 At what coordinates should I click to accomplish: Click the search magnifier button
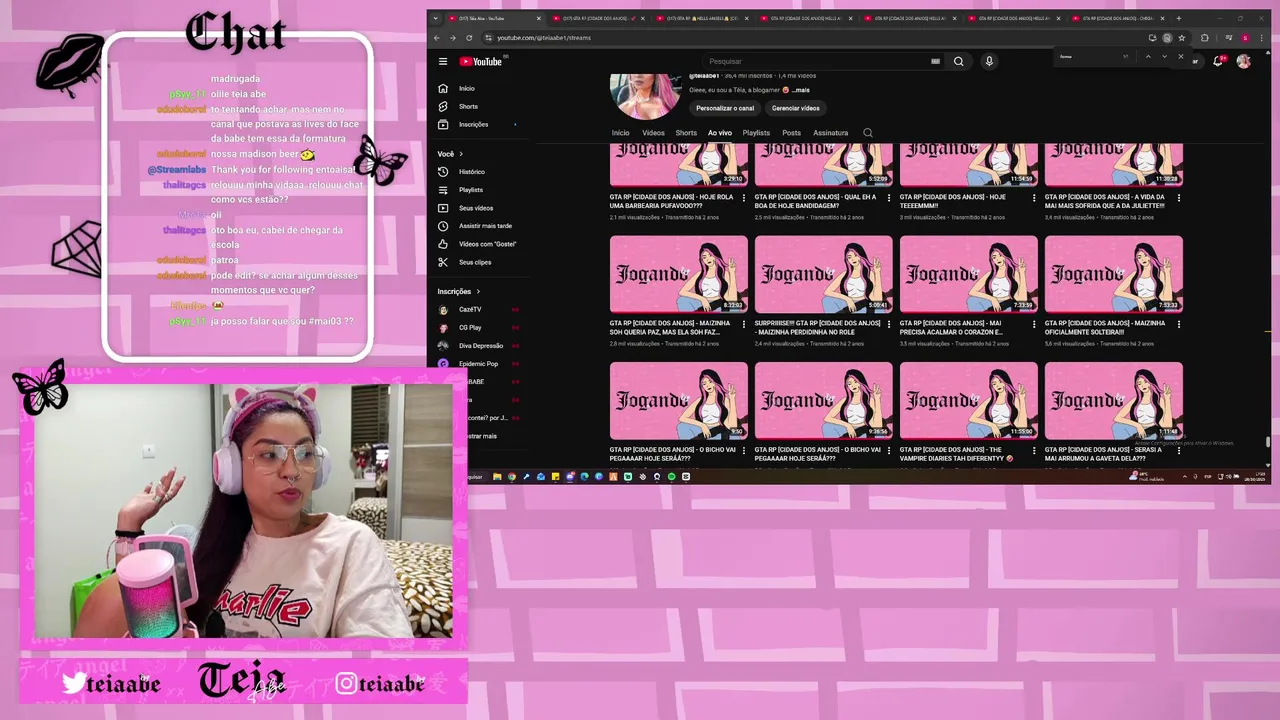click(x=958, y=61)
